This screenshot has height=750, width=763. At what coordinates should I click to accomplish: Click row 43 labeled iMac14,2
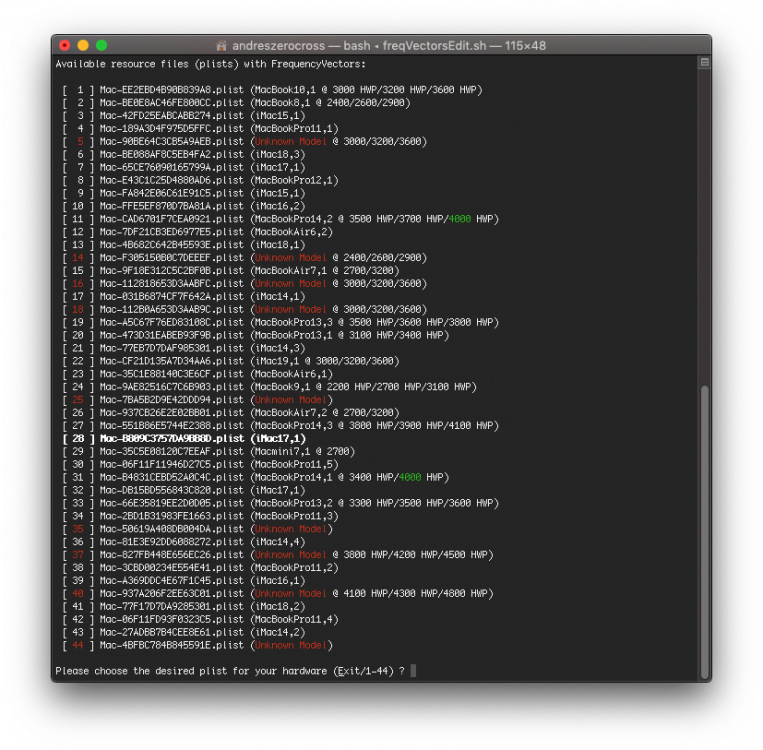coord(184,632)
